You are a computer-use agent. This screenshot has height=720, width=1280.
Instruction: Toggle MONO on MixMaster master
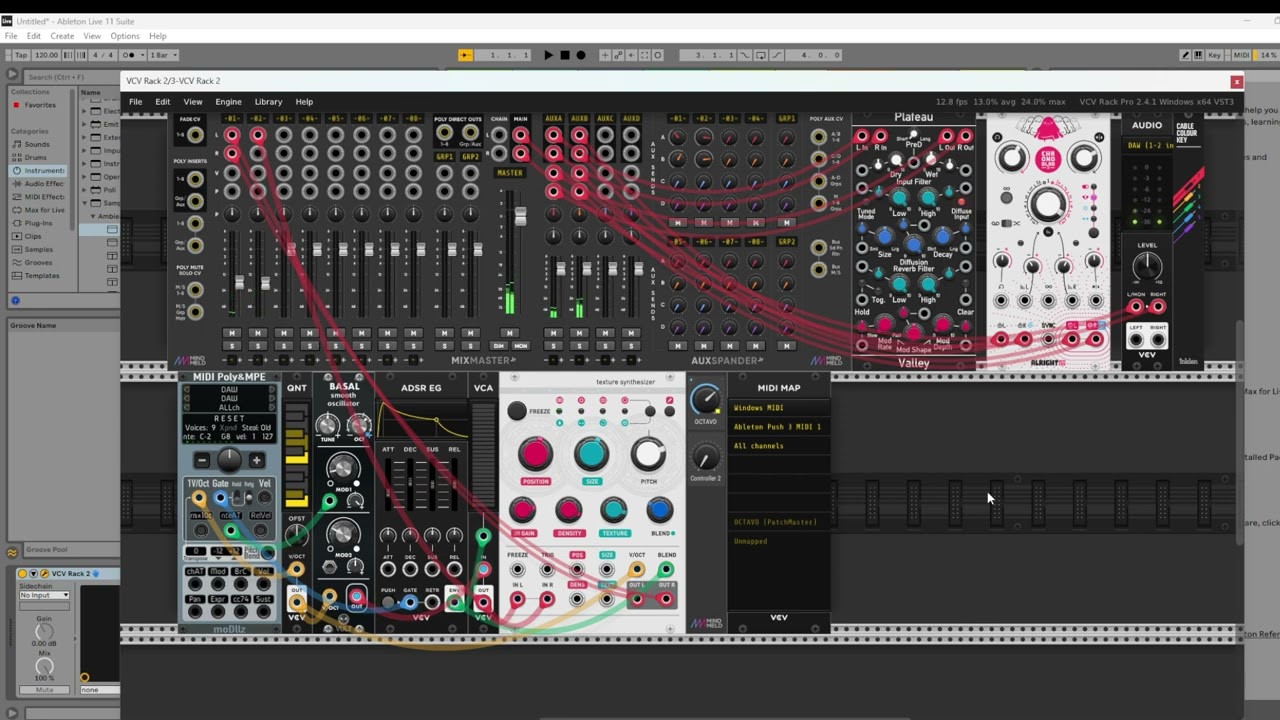click(x=521, y=346)
